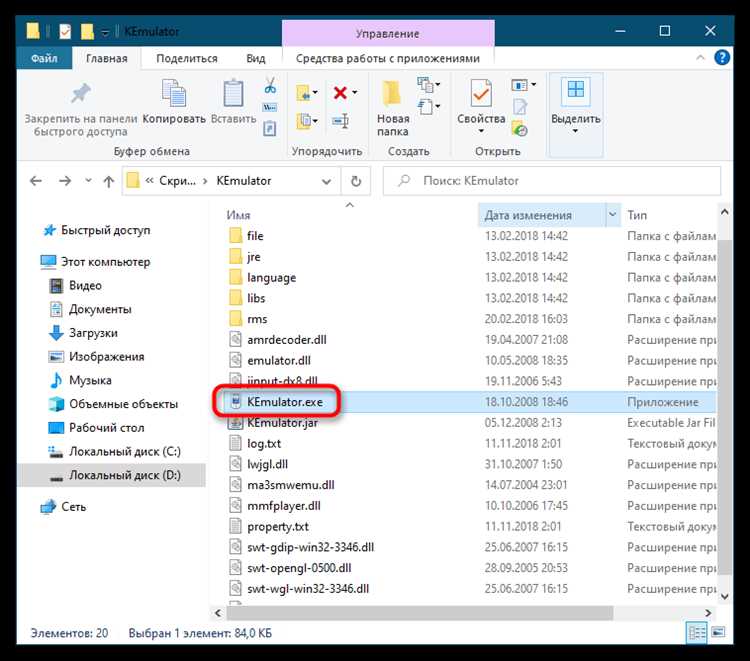Click the Refresh address bar button

356,181
